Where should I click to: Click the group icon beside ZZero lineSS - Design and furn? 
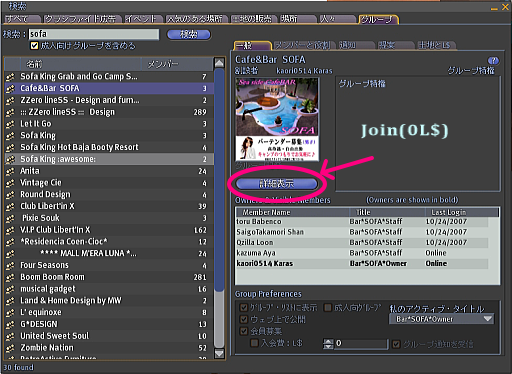pos(10,100)
